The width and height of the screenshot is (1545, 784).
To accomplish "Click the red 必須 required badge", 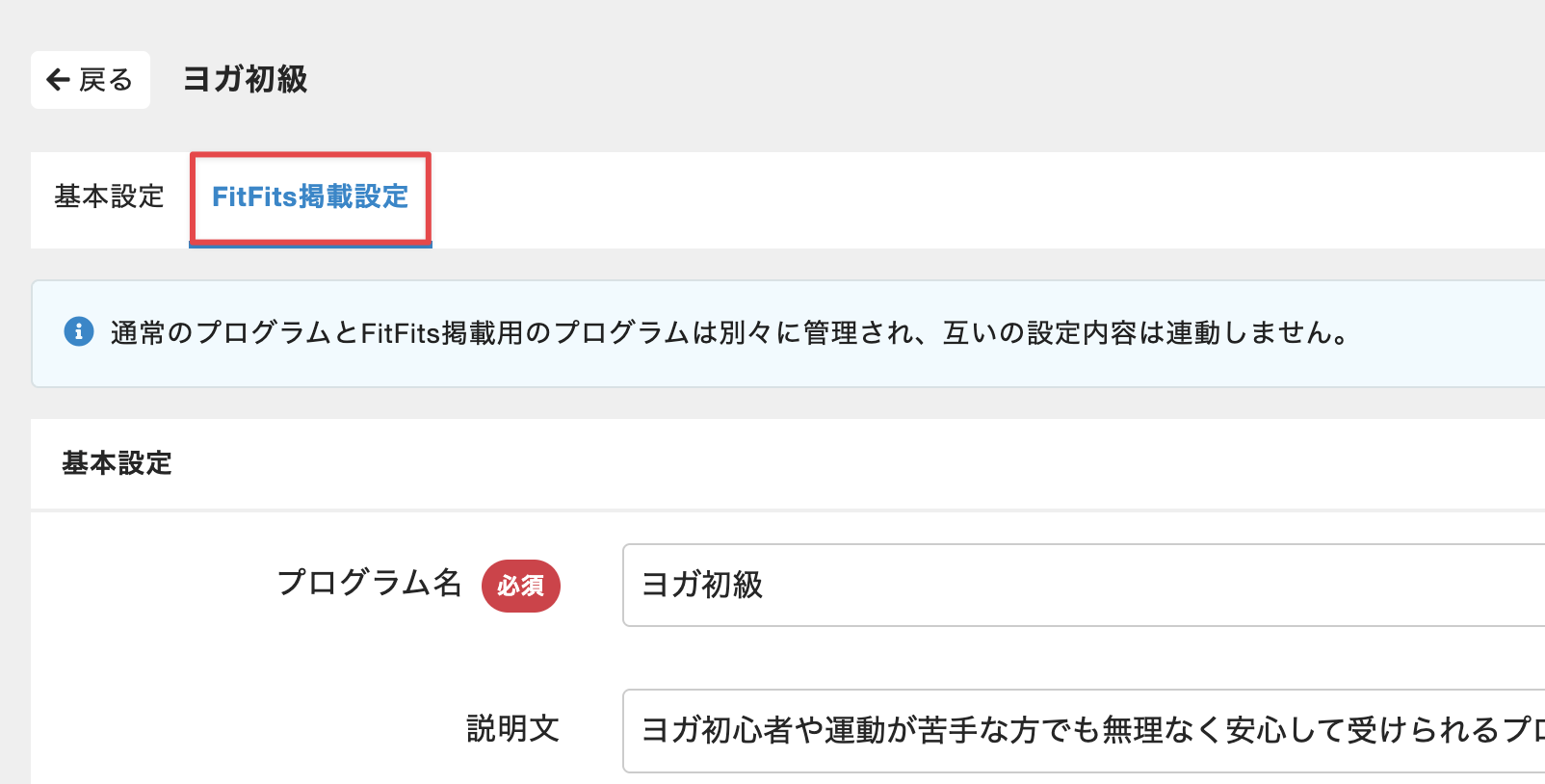I will (520, 586).
